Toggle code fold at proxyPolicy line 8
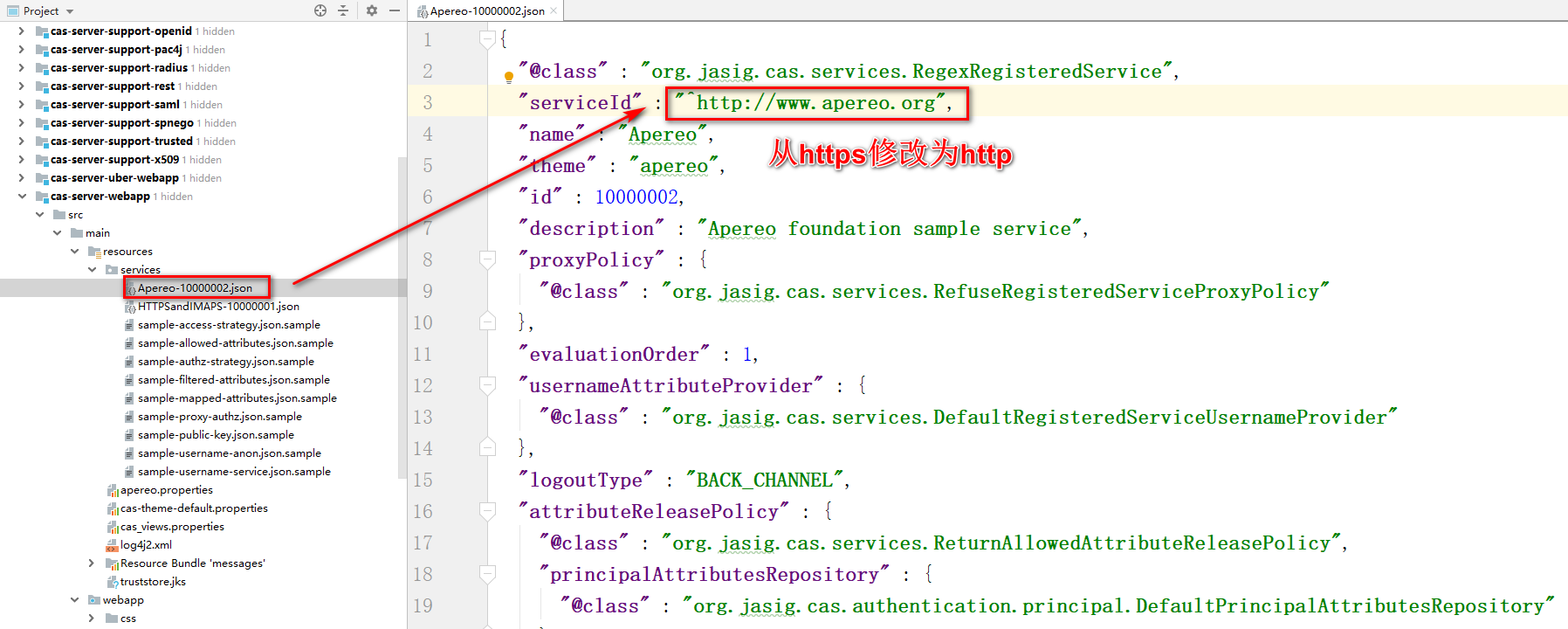1568x629 pixels. (x=488, y=259)
